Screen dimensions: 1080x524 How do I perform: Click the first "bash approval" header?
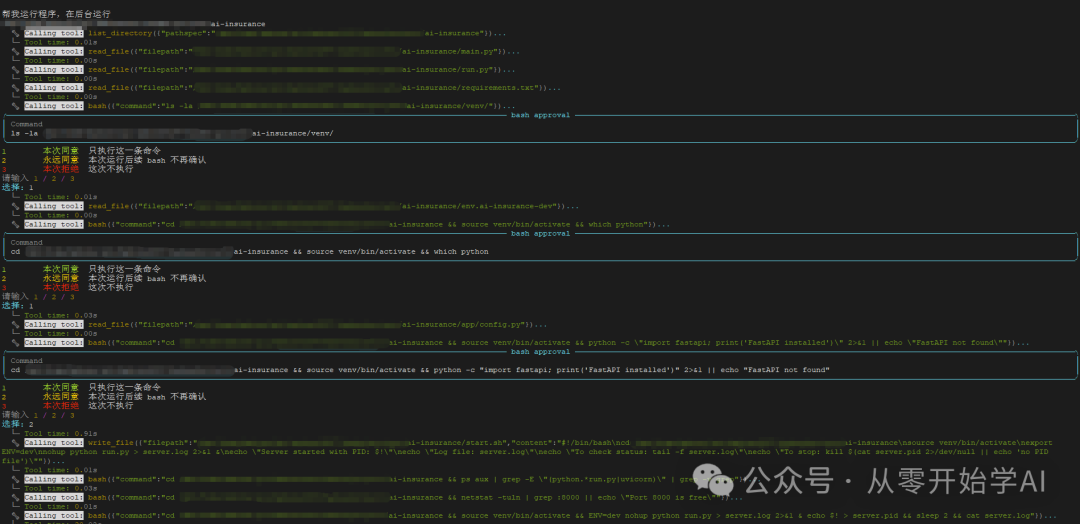pos(540,115)
